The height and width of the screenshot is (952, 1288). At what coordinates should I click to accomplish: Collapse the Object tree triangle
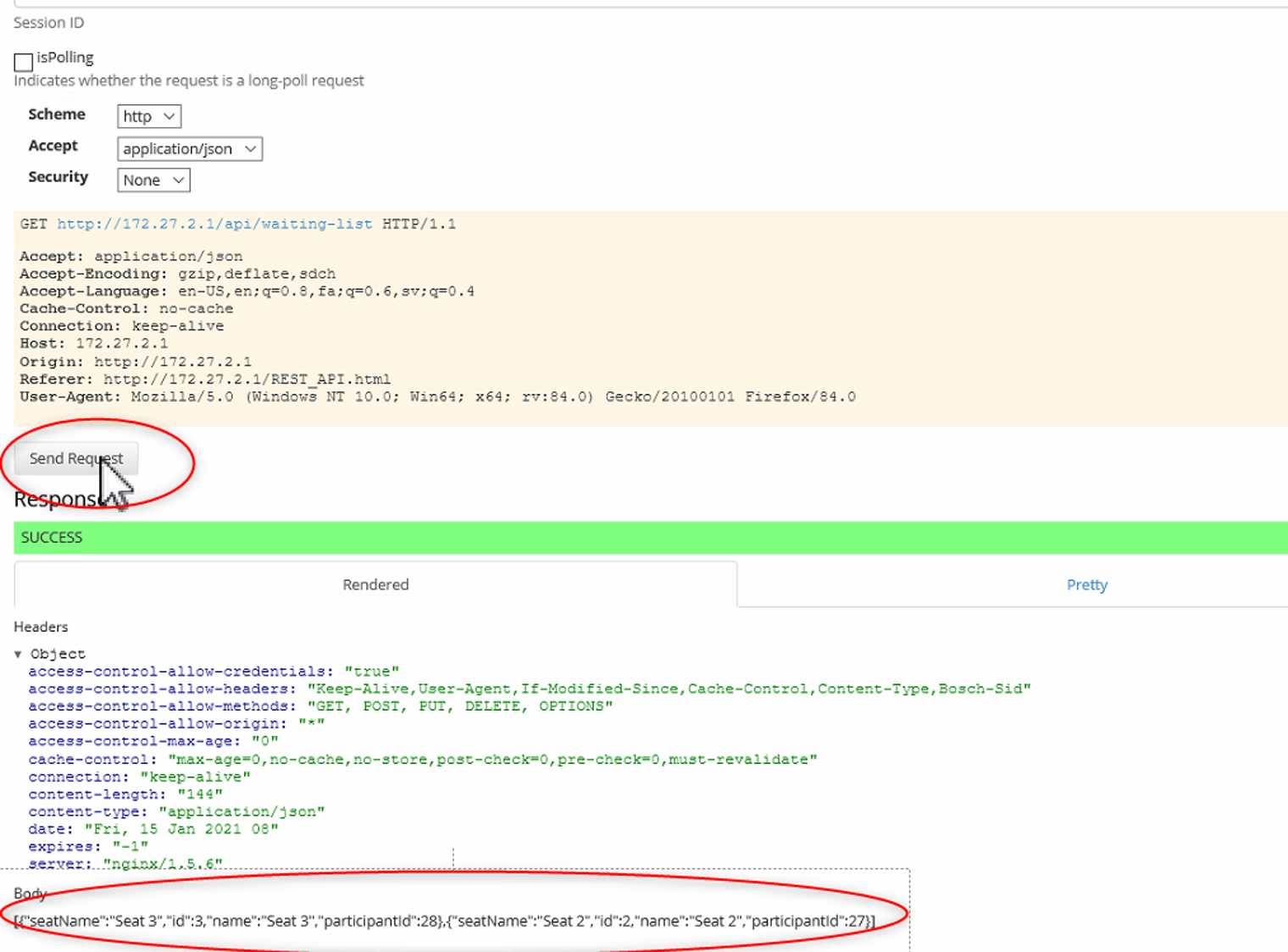tap(18, 654)
